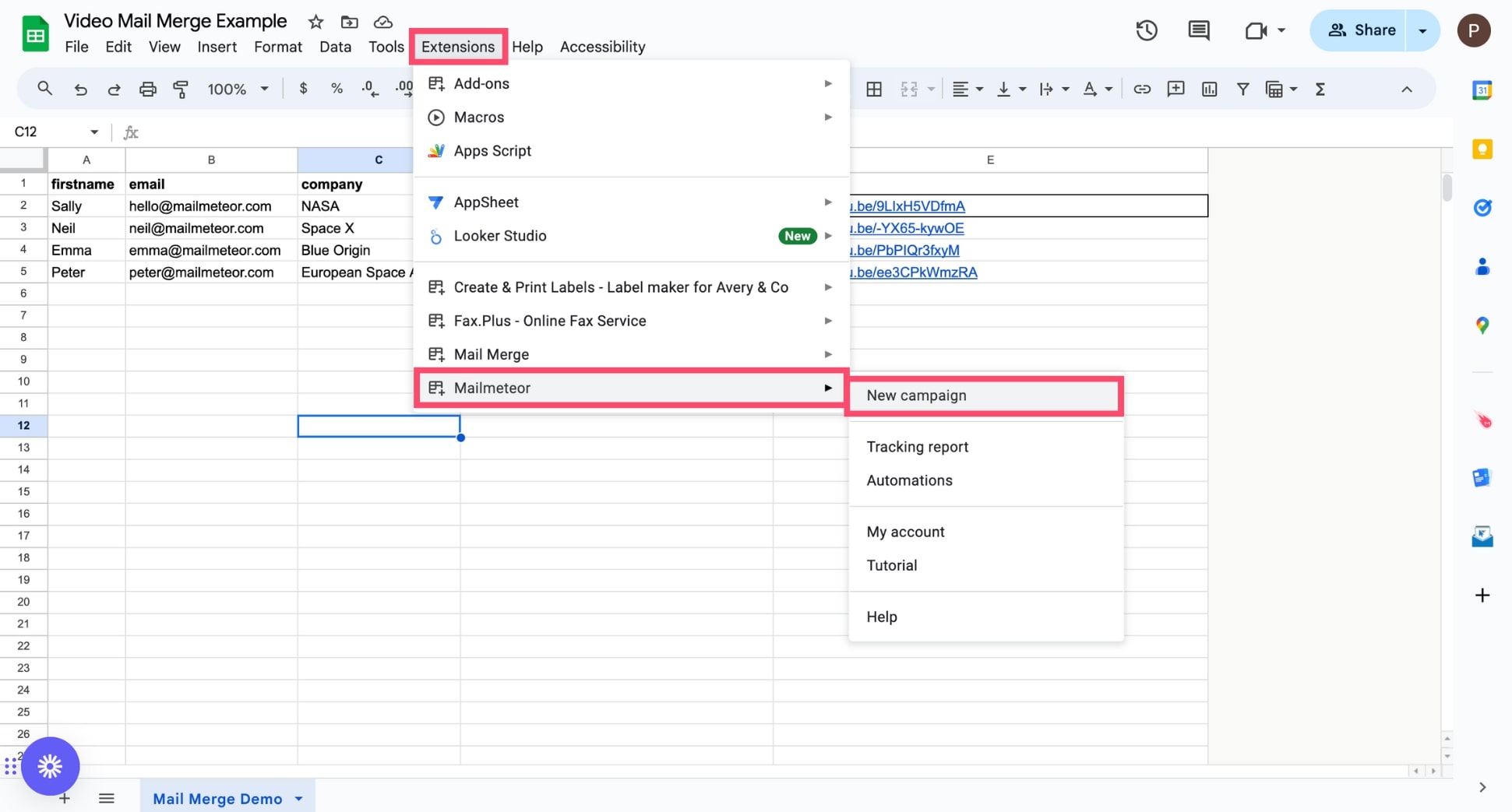Select Apps Script from menu
Screen dimensions: 1512x812
[x=631, y=151]
